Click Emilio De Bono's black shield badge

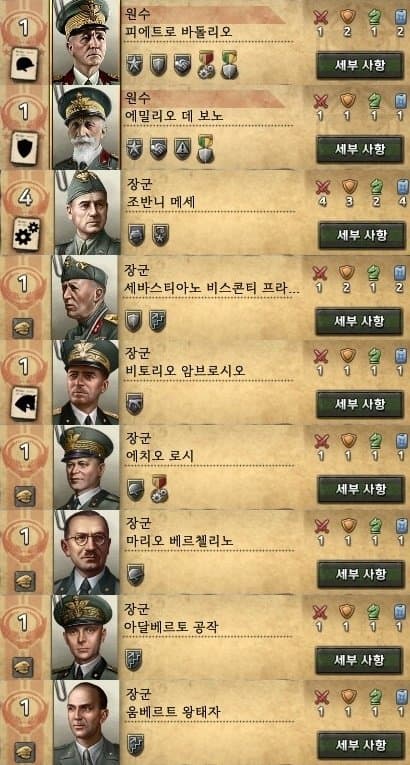24,148
